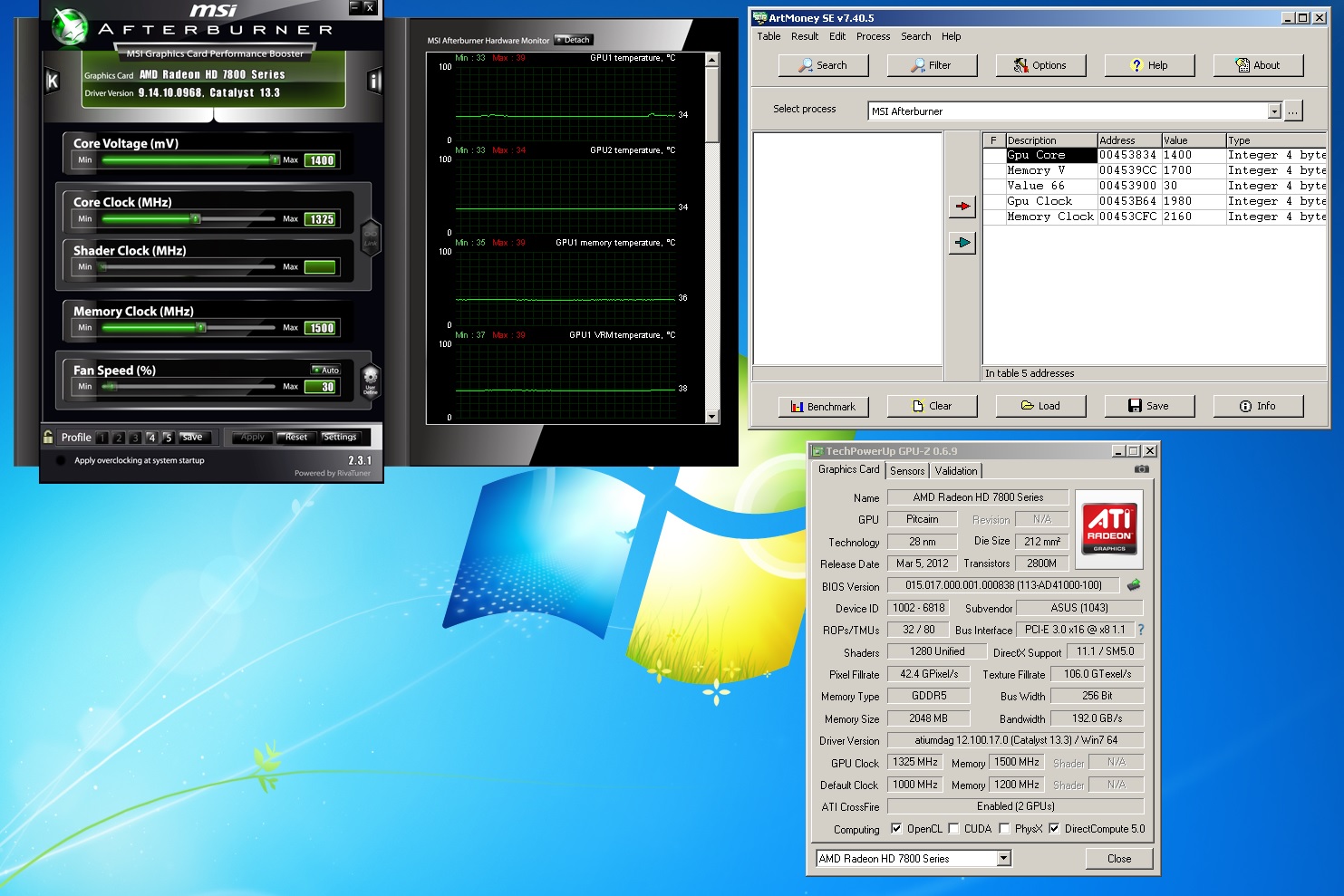Click ArtMoney Clear button
This screenshot has width=1344, height=896.
point(932,406)
